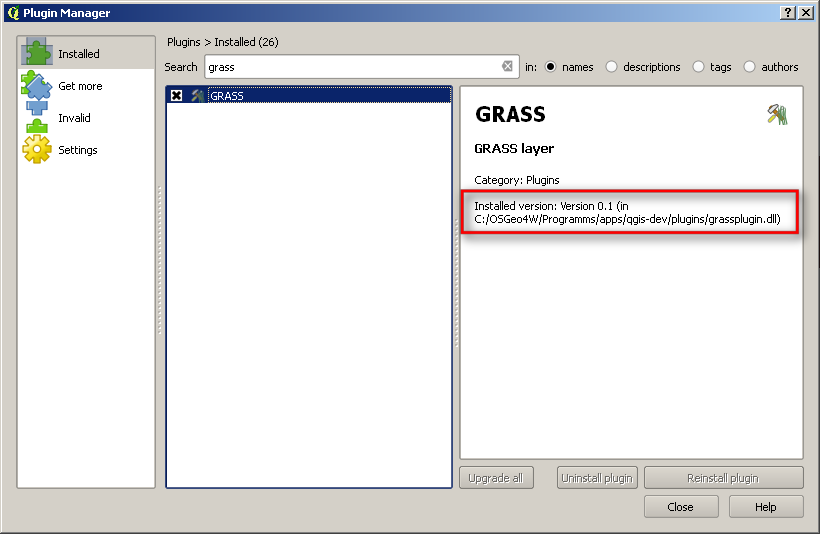Select the GRASS row in plugin list
This screenshot has height=534, width=820.
(309, 95)
